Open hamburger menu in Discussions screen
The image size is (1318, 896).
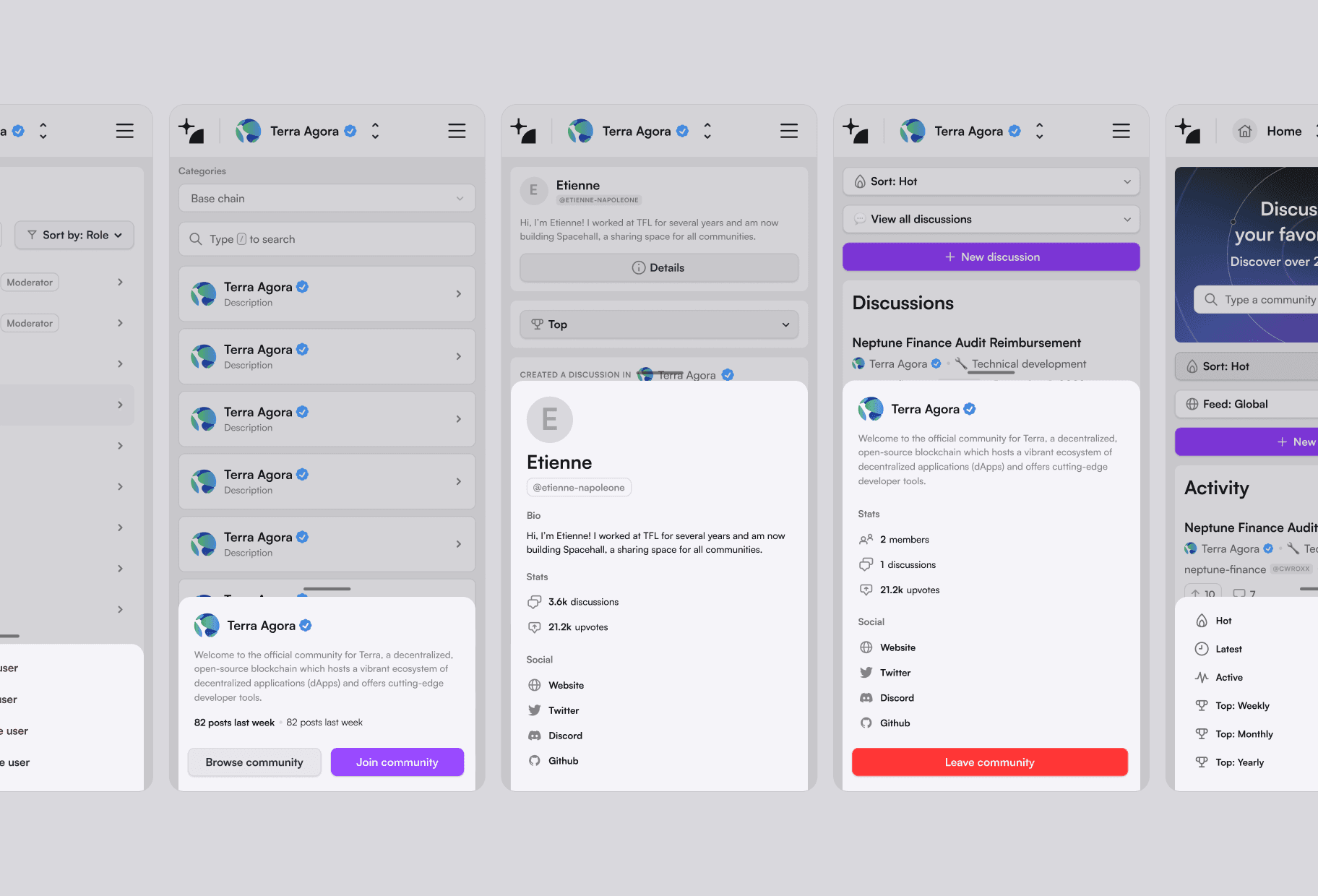[x=1121, y=131]
